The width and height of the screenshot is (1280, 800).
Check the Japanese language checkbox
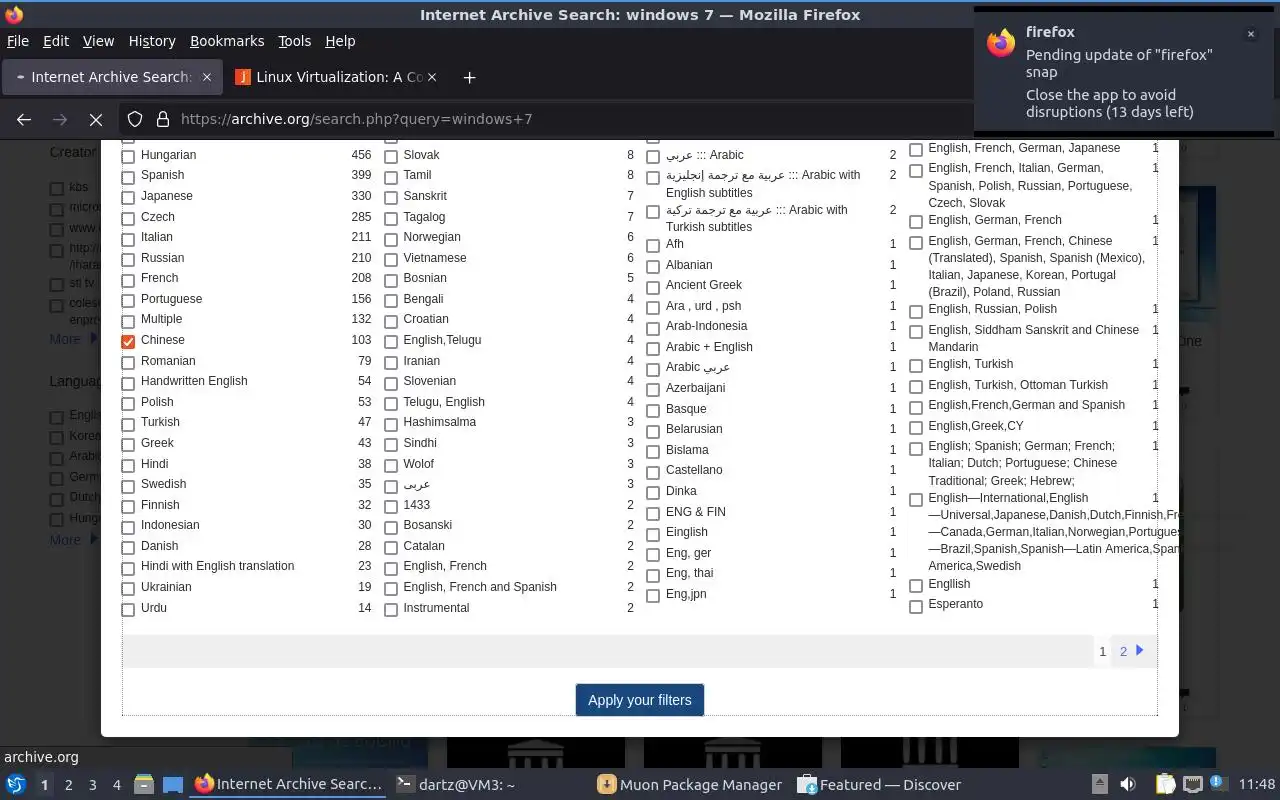tap(128, 197)
